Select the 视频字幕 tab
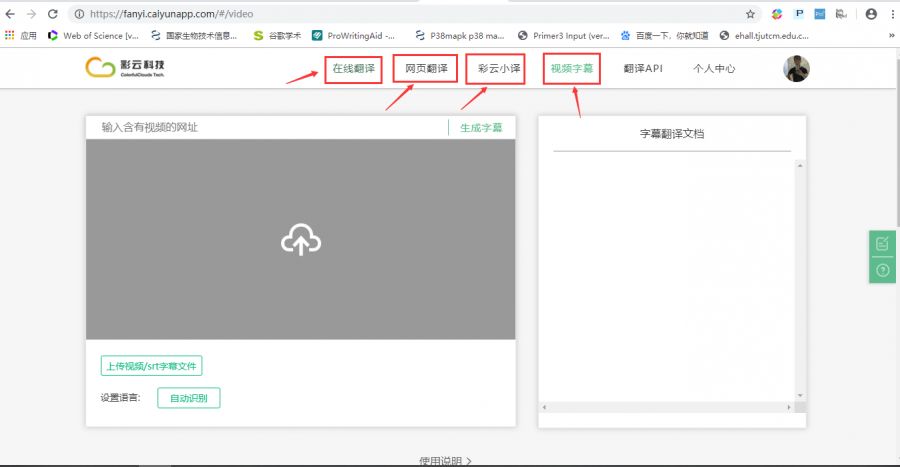Image resolution: width=900 pixels, height=467 pixels. pos(572,69)
